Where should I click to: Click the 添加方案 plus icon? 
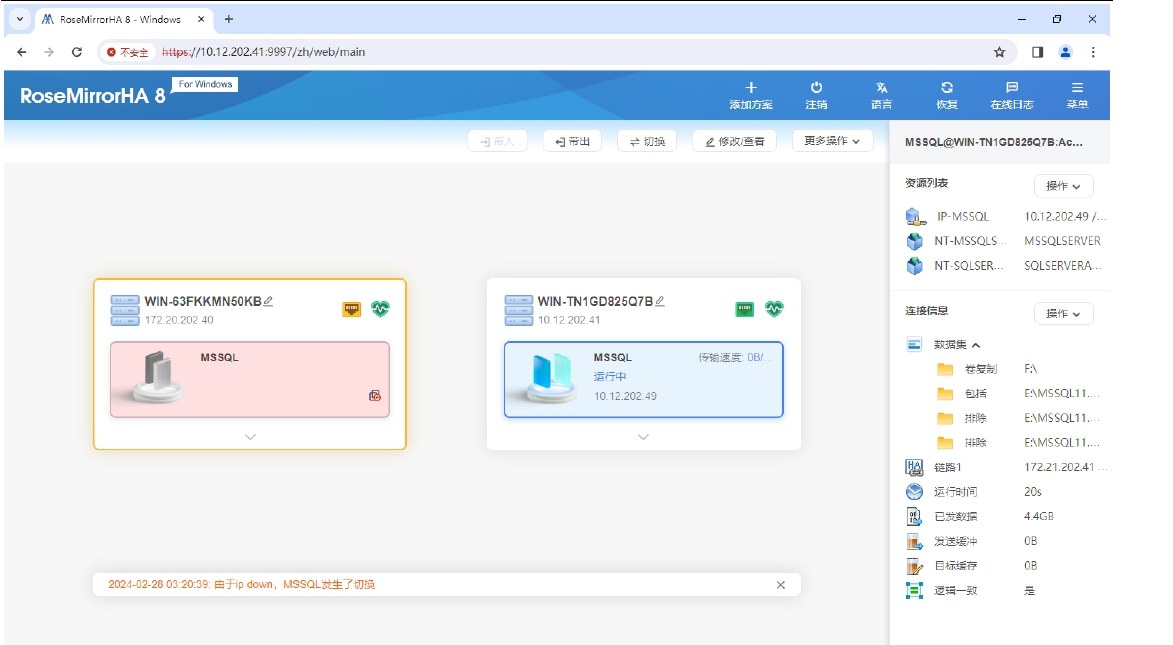pyautogui.click(x=751, y=88)
